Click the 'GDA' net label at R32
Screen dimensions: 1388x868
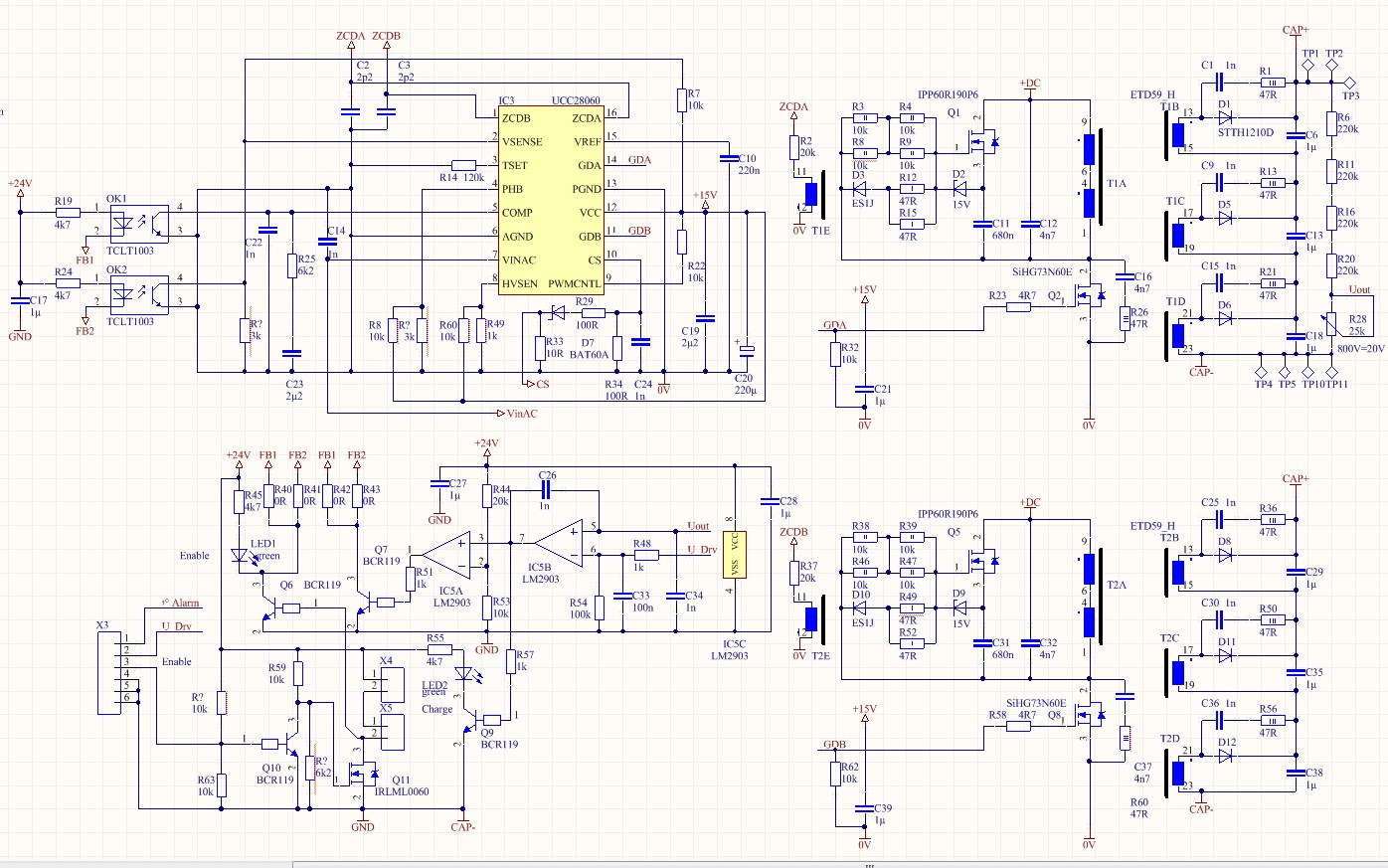(835, 325)
